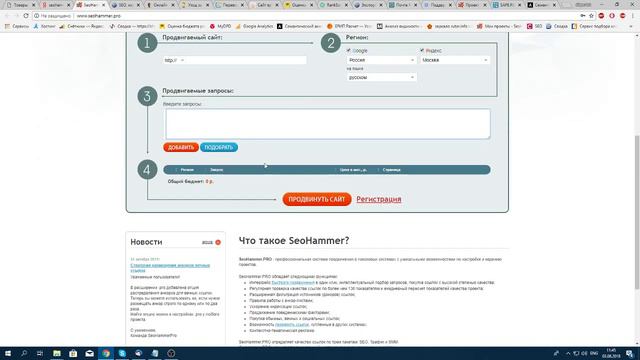Open the проверить ссылки link in the list

pos(292,324)
